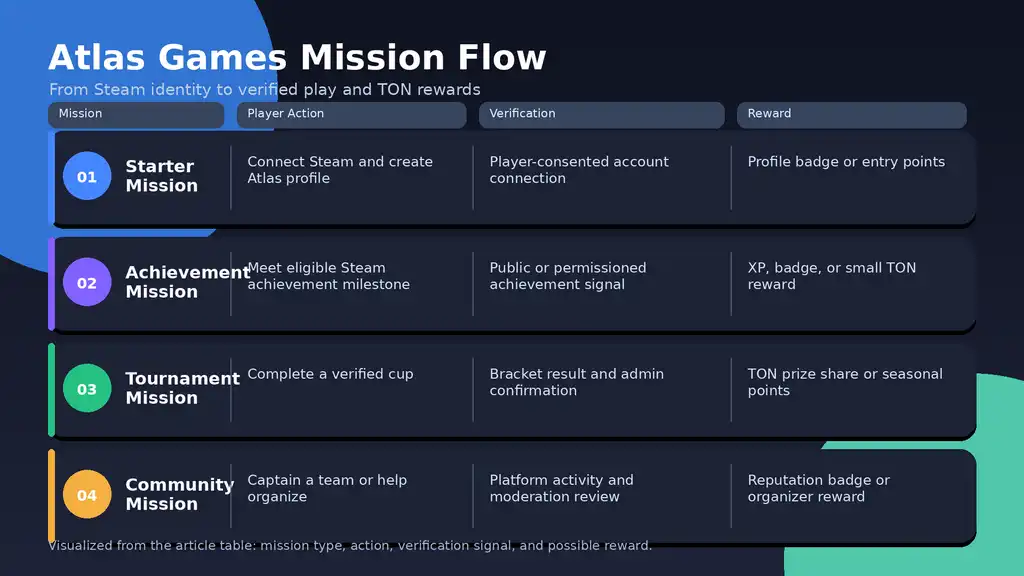The width and height of the screenshot is (1024, 576).
Task: Click the Achievement Mission label
Action: 187,281
